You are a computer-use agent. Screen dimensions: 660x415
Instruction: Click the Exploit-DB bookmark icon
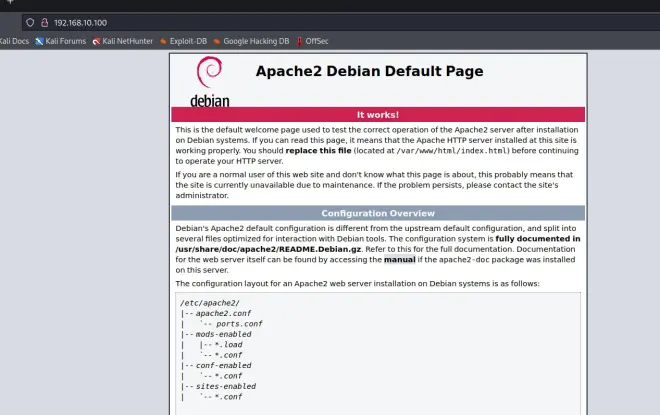pyautogui.click(x=163, y=41)
